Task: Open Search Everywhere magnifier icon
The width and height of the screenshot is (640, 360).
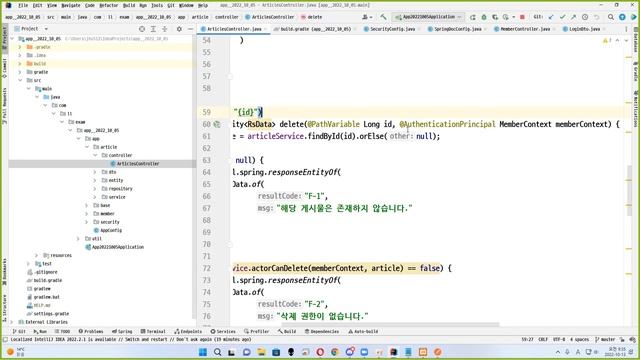Action: (x=611, y=17)
